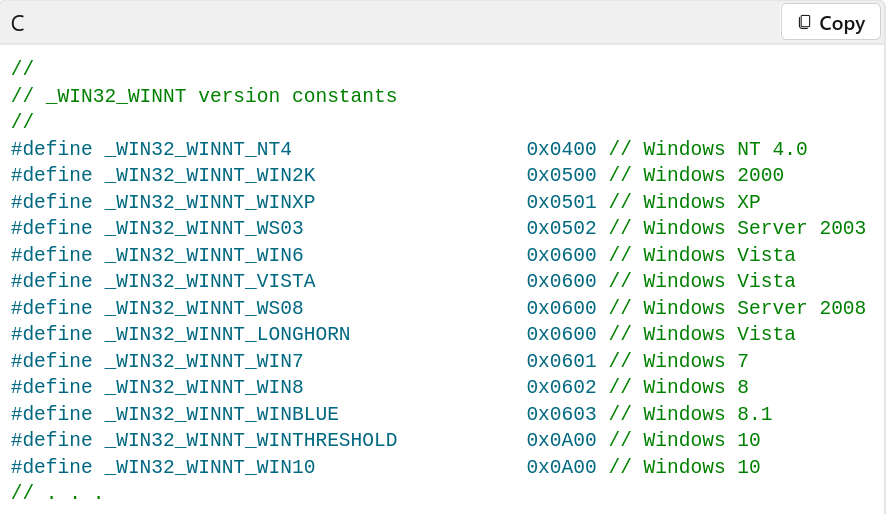Click the _WIN32_WINNT_WIN6 identifier
The height and width of the screenshot is (514, 886).
point(204,255)
